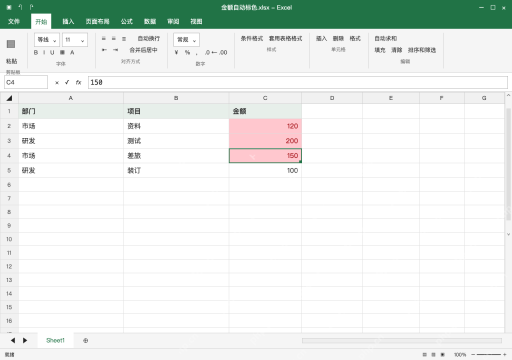Click the first (leftmost) alignment icon
The height and width of the screenshot is (360, 512).
[x=104, y=39]
